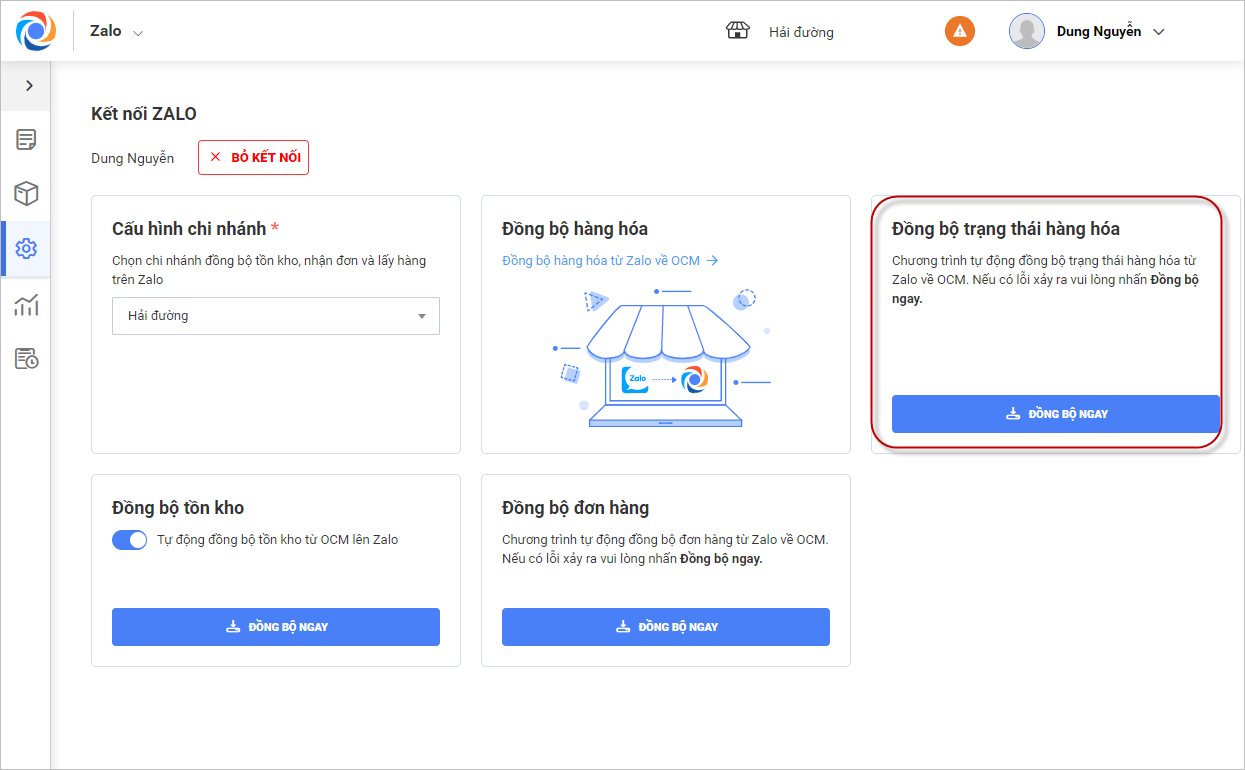Click the OCM logo icon
This screenshot has width=1245, height=770.
[x=36, y=31]
